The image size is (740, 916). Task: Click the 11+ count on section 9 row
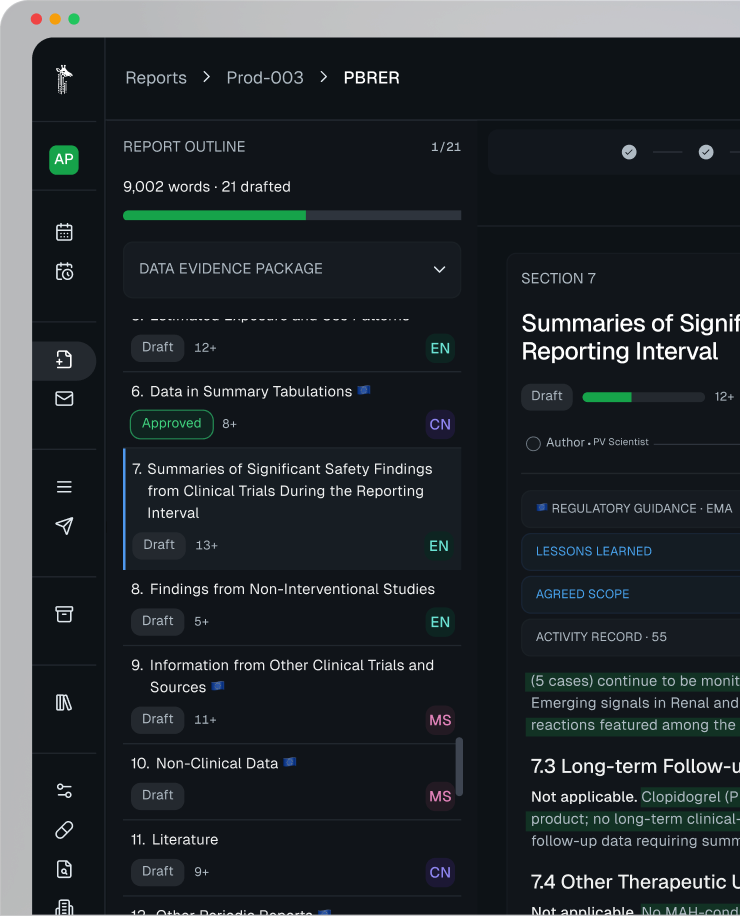pyautogui.click(x=206, y=720)
